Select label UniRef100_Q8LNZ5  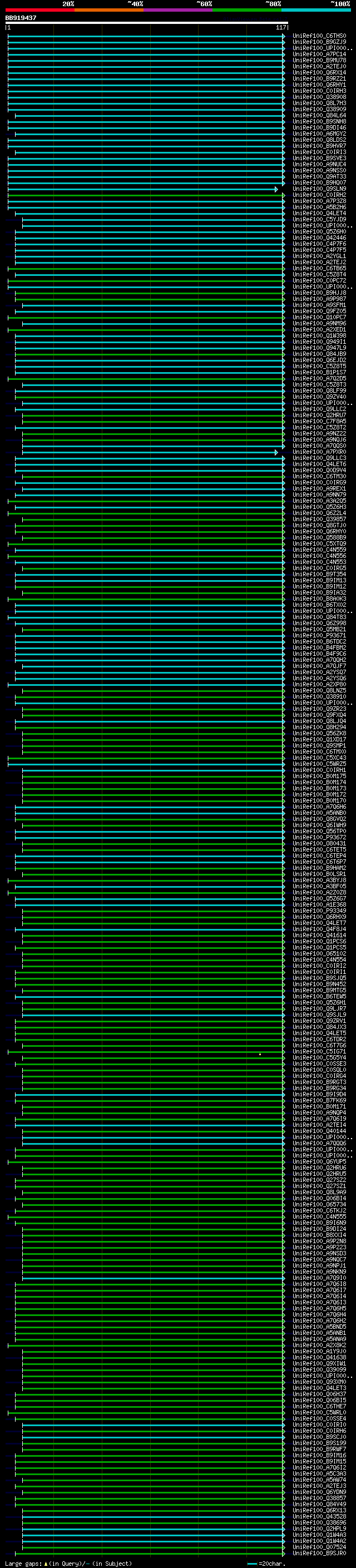pos(319,691)
